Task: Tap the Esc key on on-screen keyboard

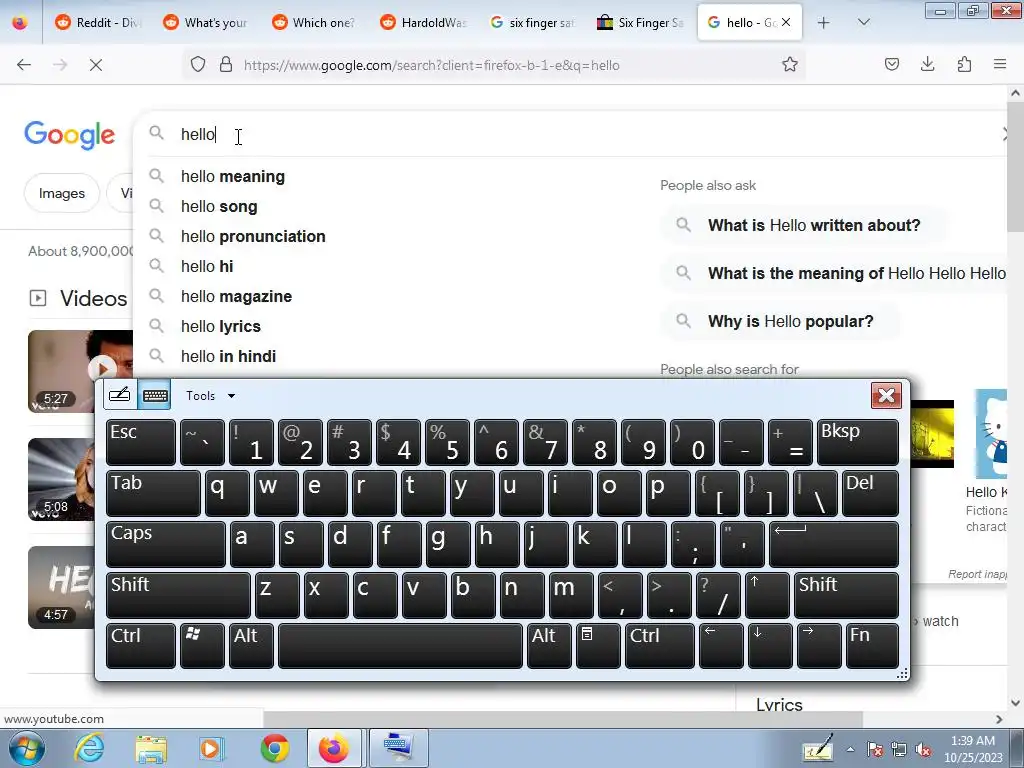Action: 140,442
